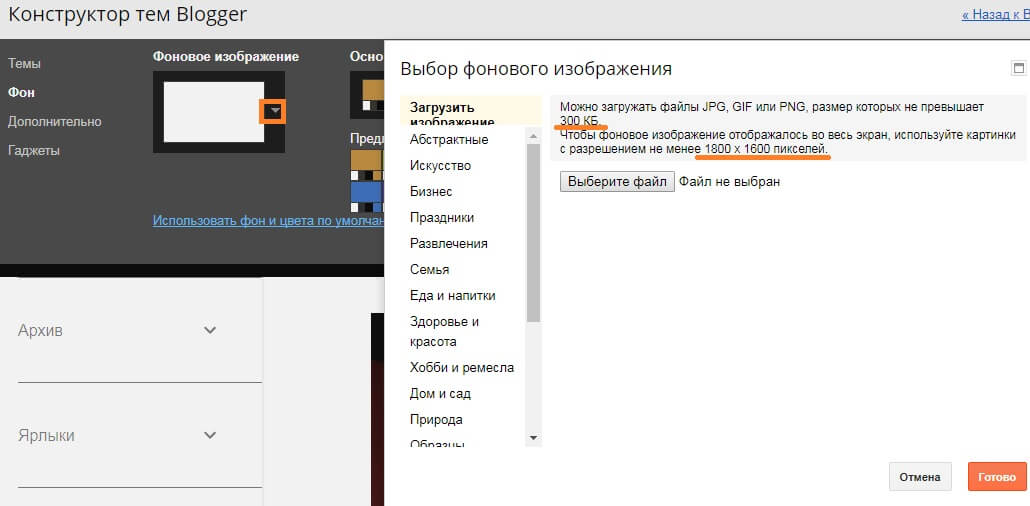The width and height of the screenshot is (1030, 506).
Task: Open the background image dropdown arrow
Action: (273, 111)
